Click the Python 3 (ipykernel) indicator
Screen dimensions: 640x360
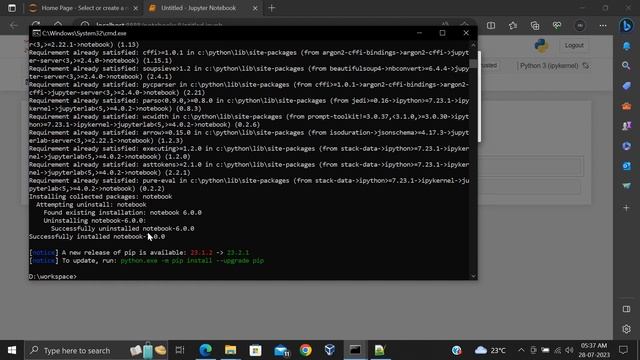pos(549,65)
